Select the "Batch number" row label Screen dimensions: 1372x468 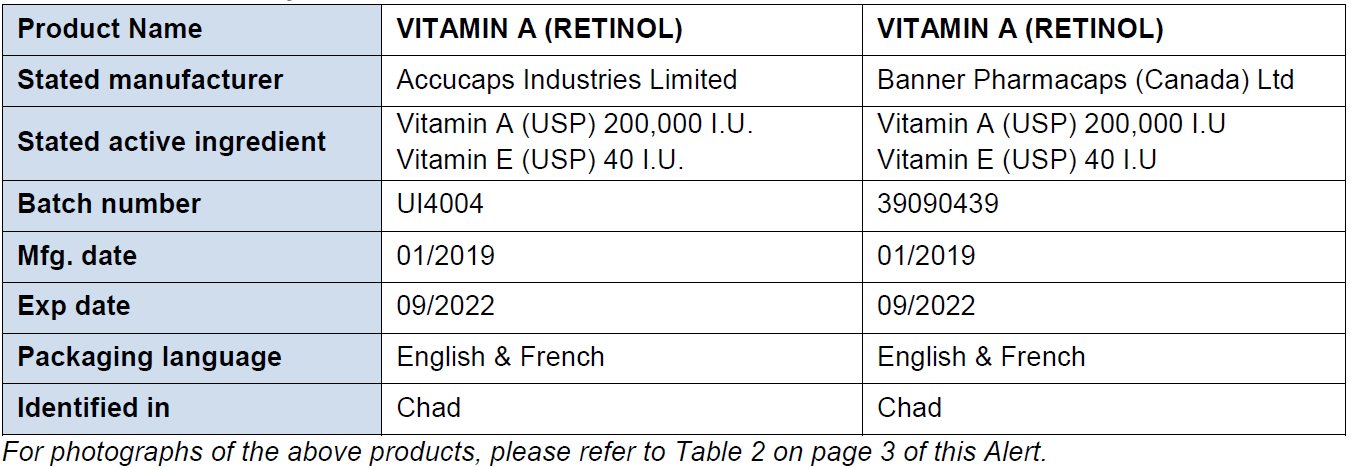(109, 204)
